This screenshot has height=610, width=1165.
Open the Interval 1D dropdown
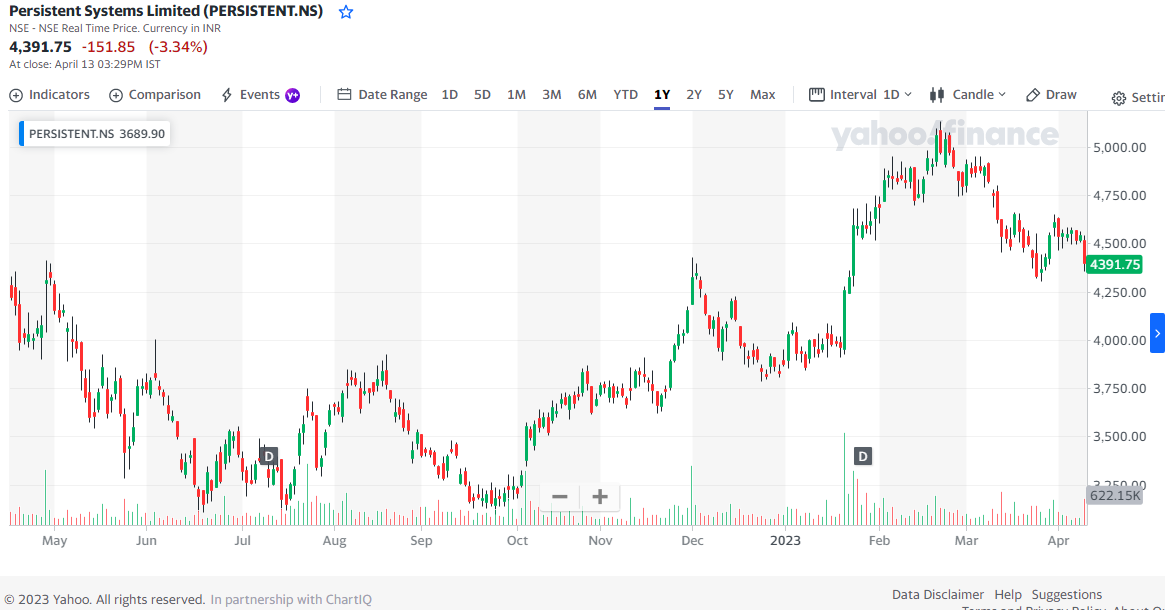coord(860,95)
